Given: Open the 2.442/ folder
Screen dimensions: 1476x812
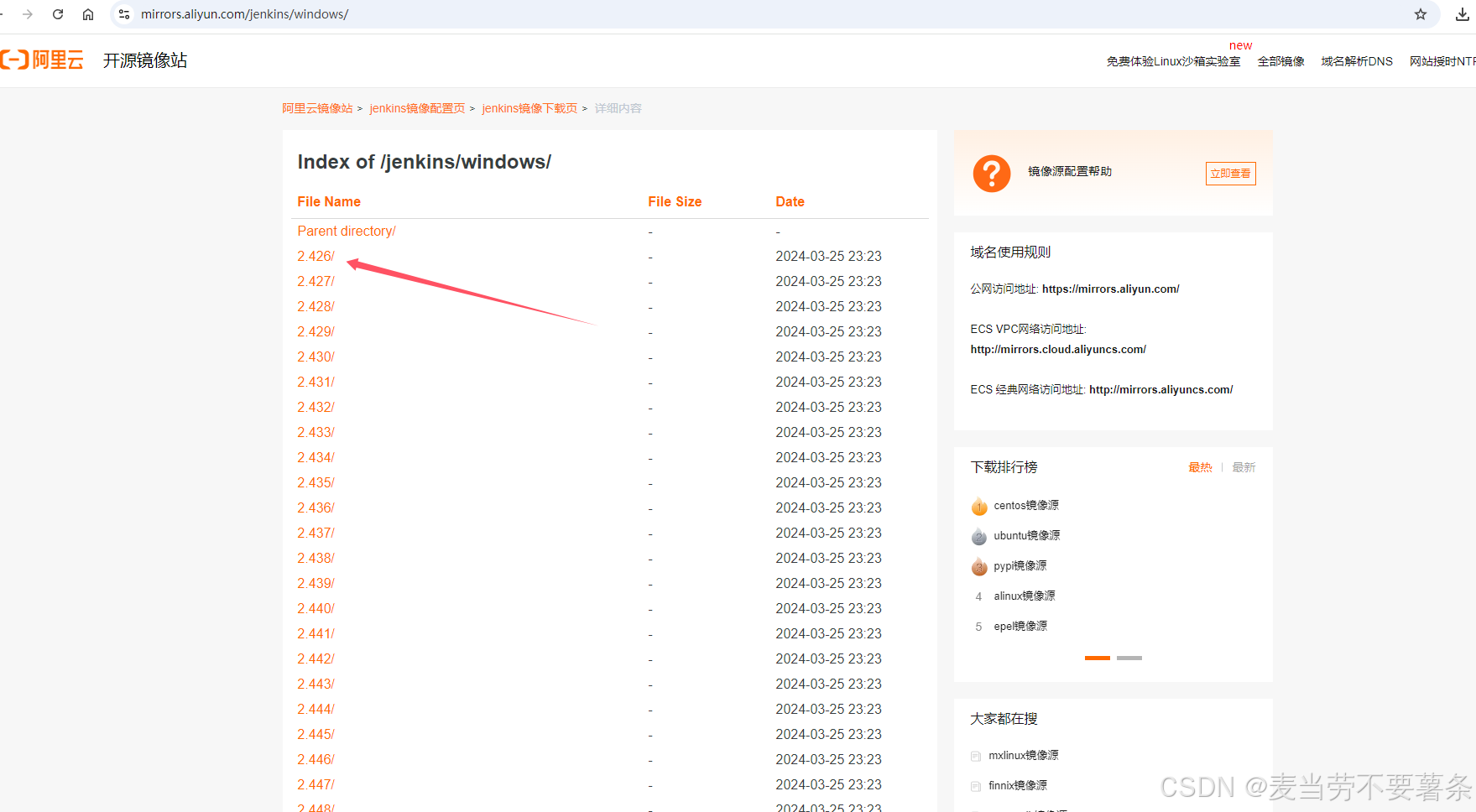Looking at the screenshot, I should click(316, 658).
